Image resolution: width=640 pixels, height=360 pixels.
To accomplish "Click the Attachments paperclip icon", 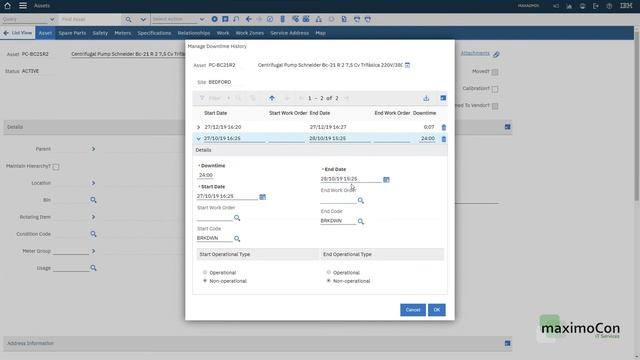I will [x=496, y=54].
